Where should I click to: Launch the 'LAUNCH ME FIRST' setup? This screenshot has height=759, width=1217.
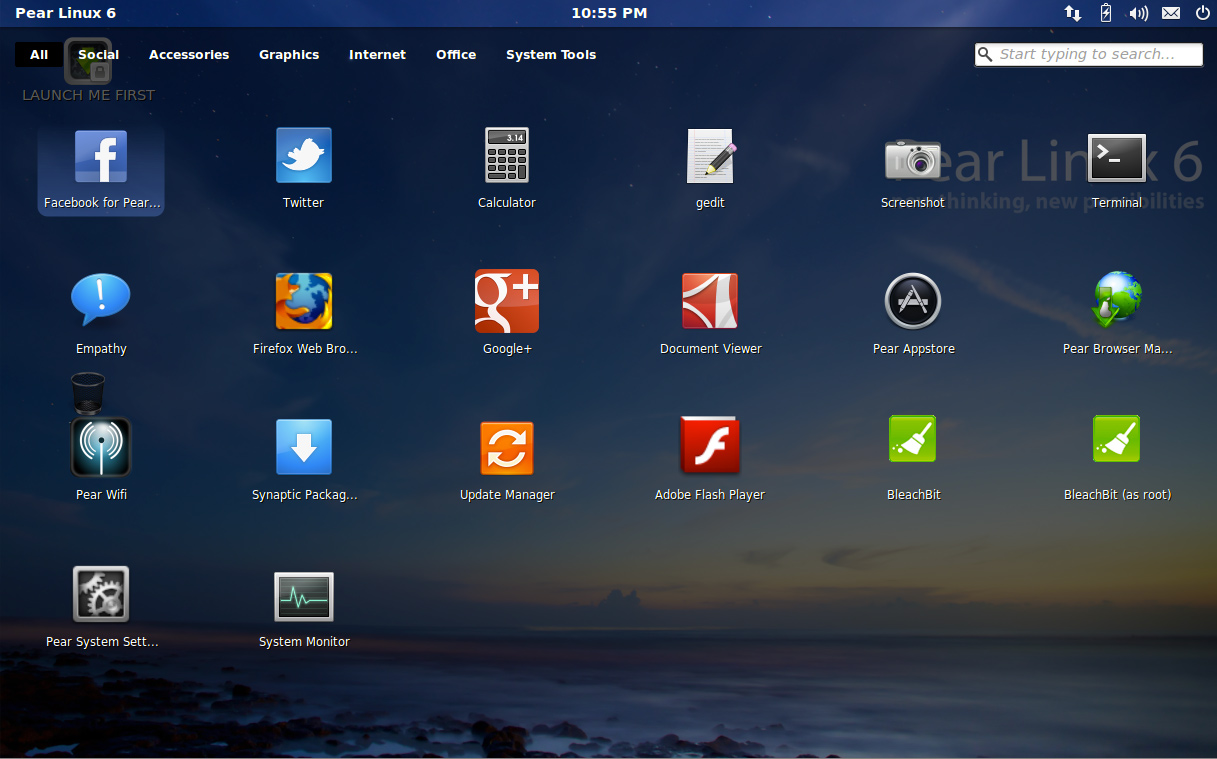(x=88, y=72)
